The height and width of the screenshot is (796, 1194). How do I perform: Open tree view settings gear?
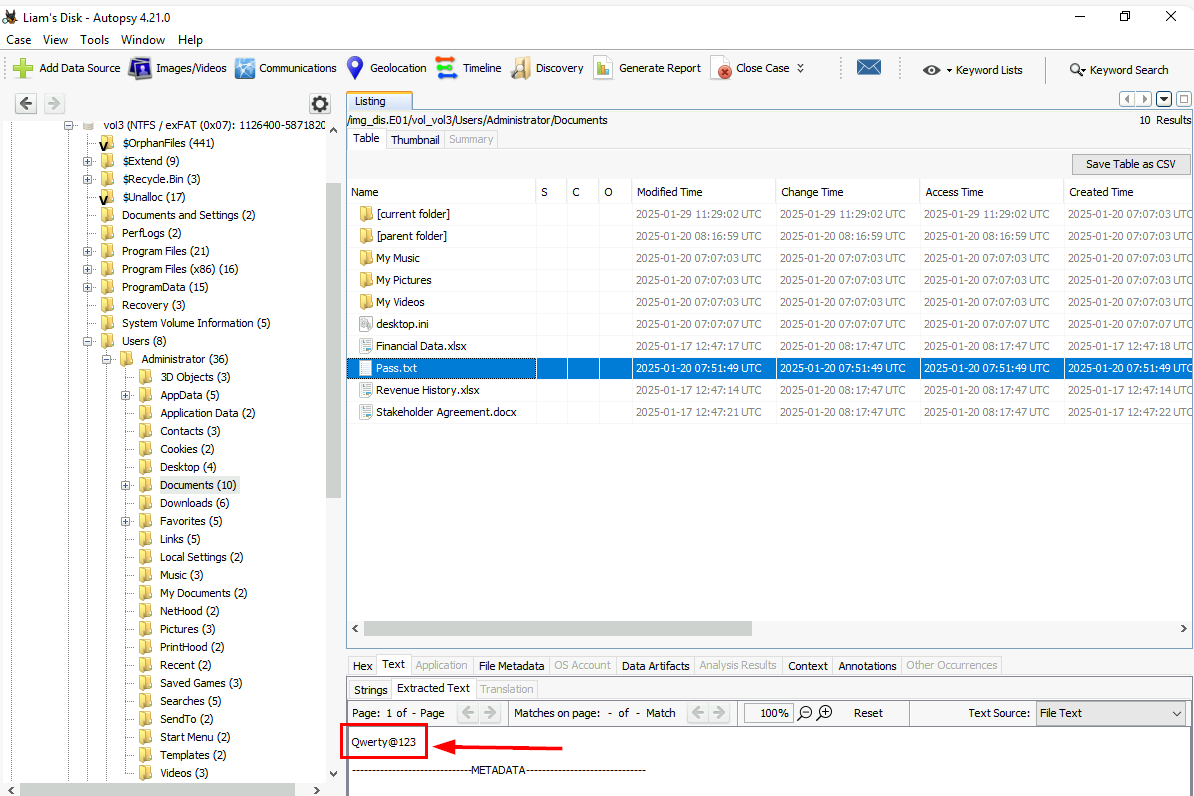click(320, 104)
